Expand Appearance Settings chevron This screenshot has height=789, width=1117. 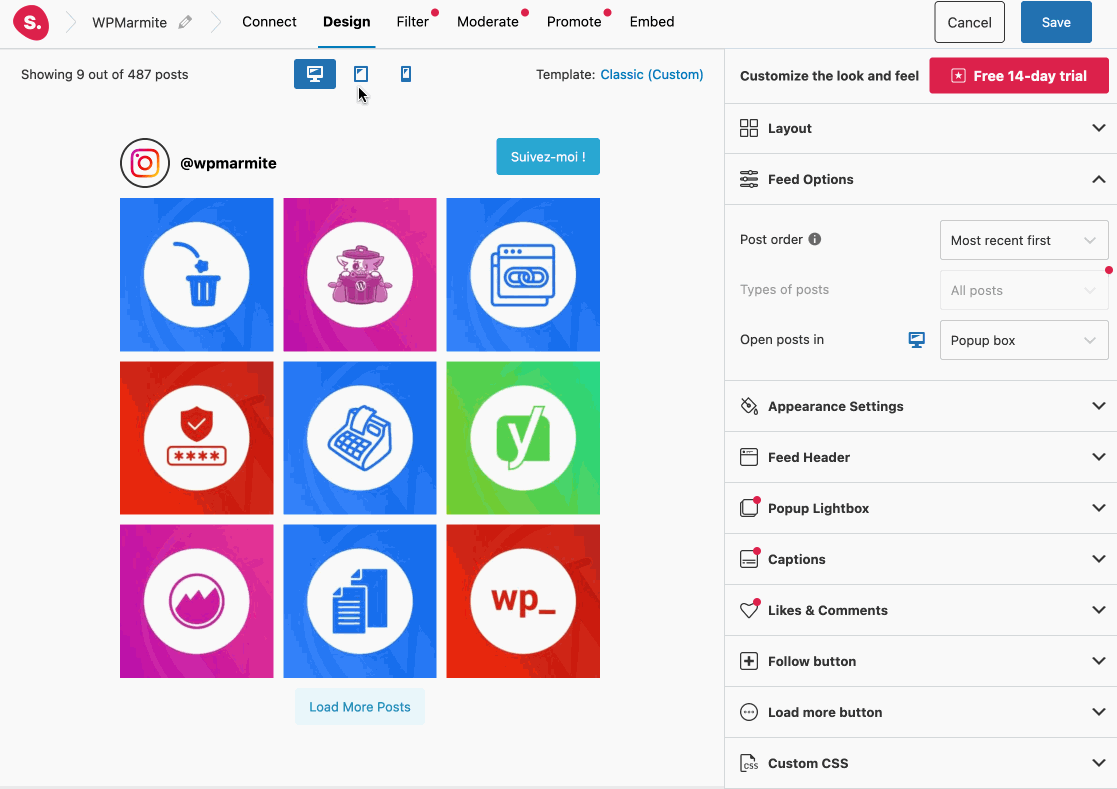[x=1098, y=406]
